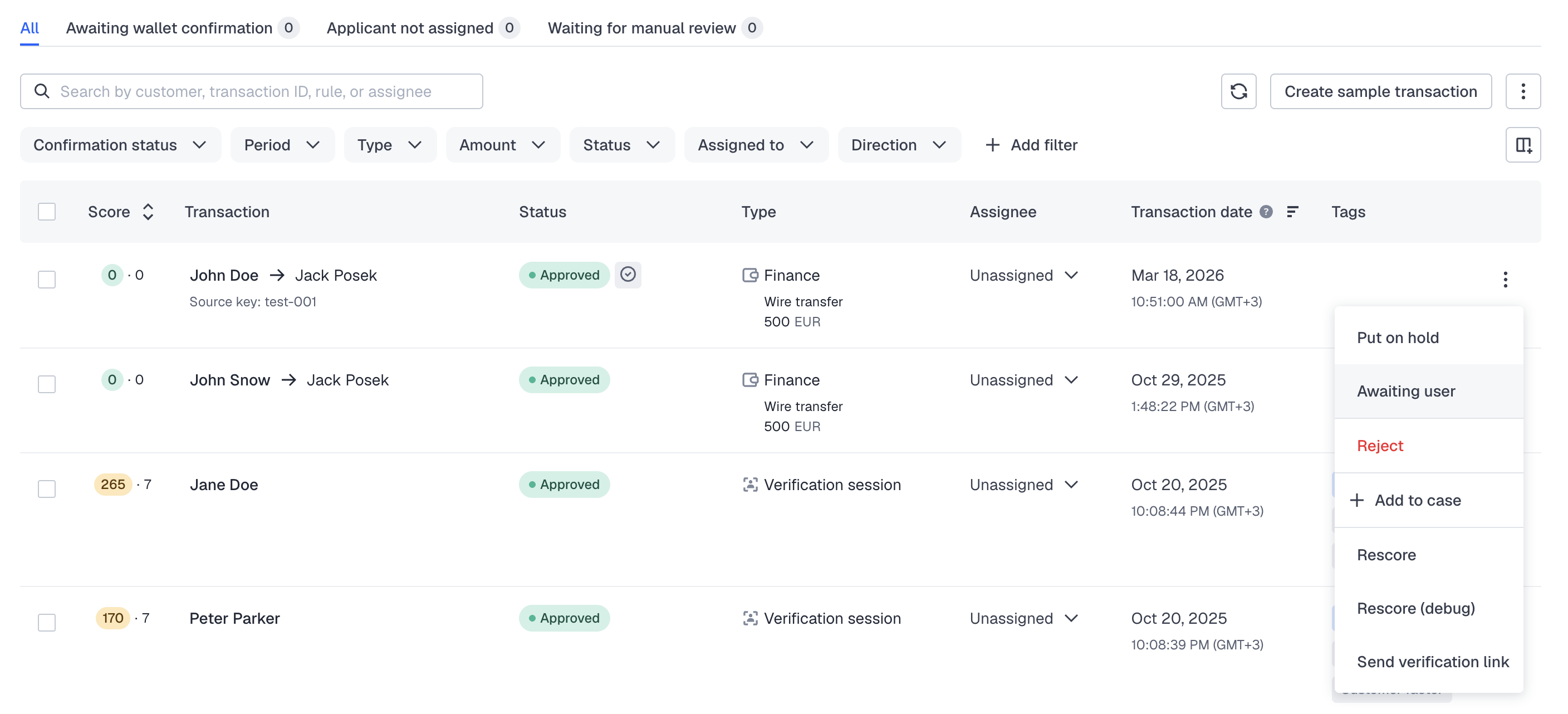This screenshot has height=714, width=1568.
Task: Choose Awaiting user from the context menu
Action: (1405, 391)
